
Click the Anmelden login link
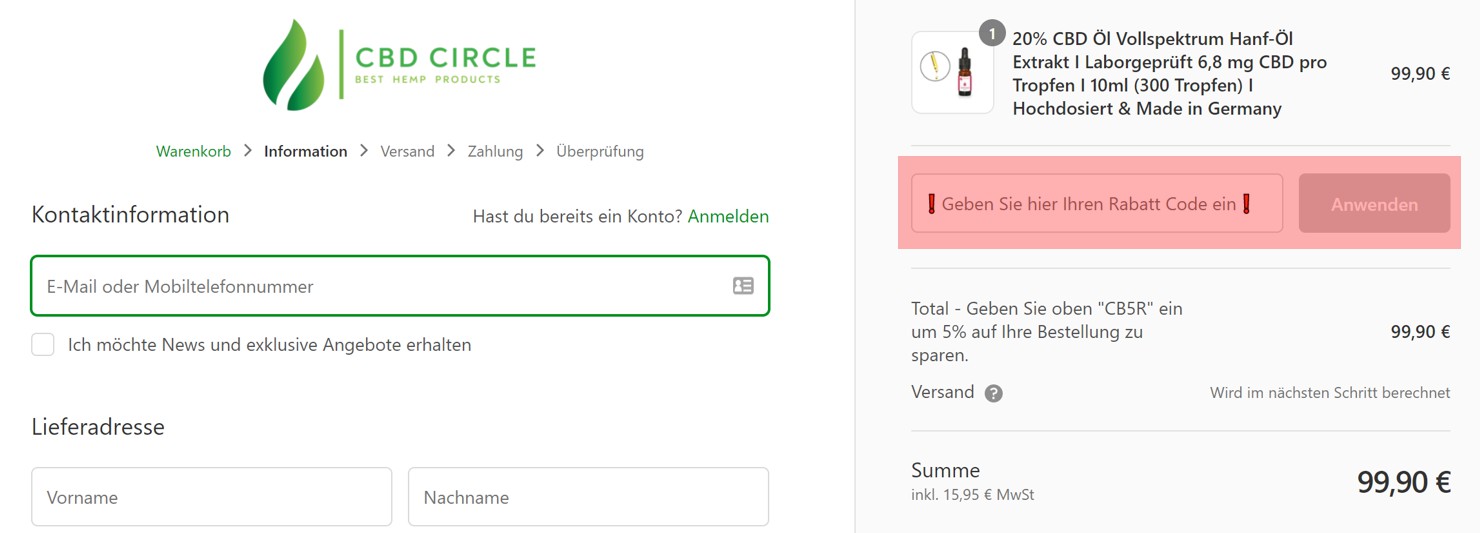[x=728, y=216]
